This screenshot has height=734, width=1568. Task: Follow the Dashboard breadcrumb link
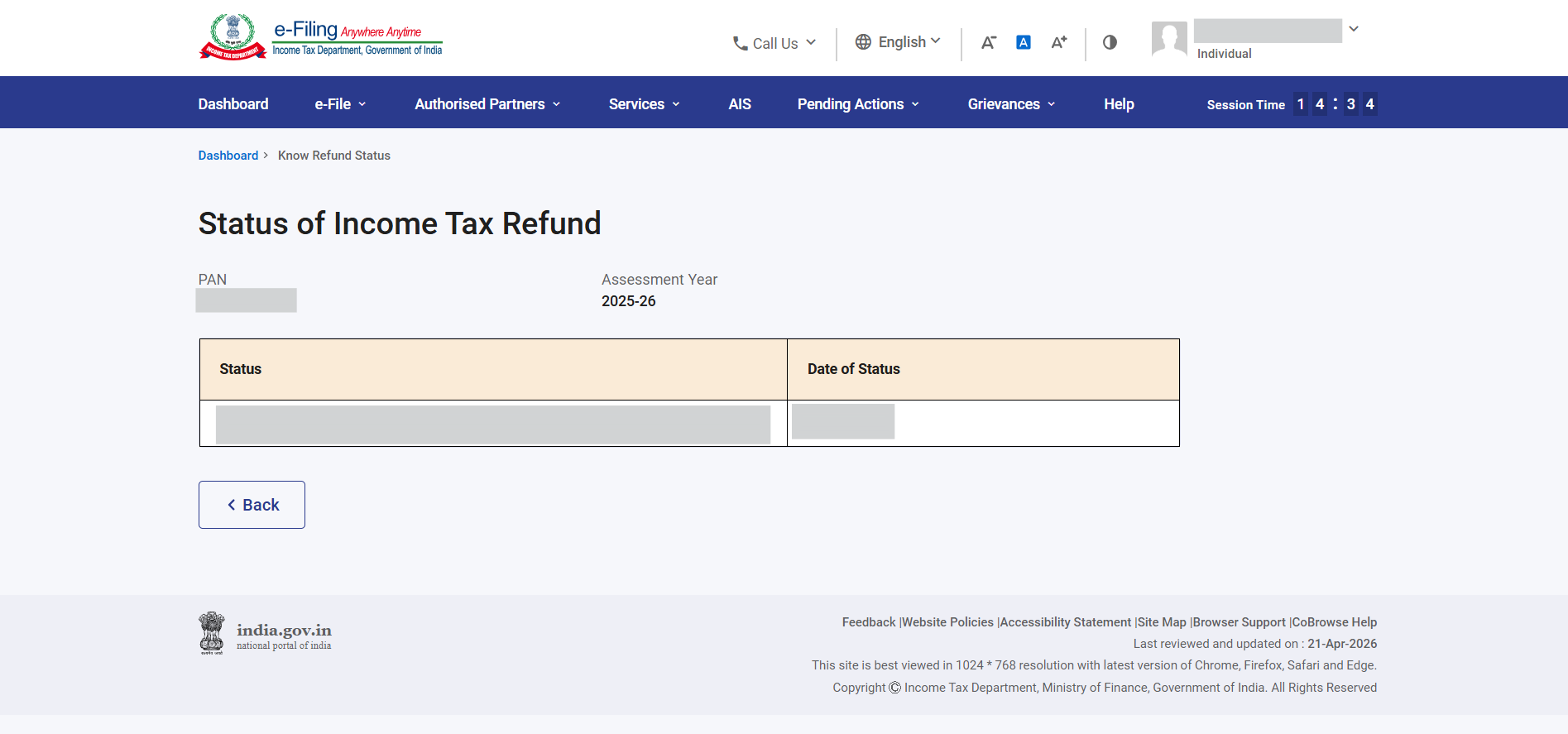click(228, 156)
